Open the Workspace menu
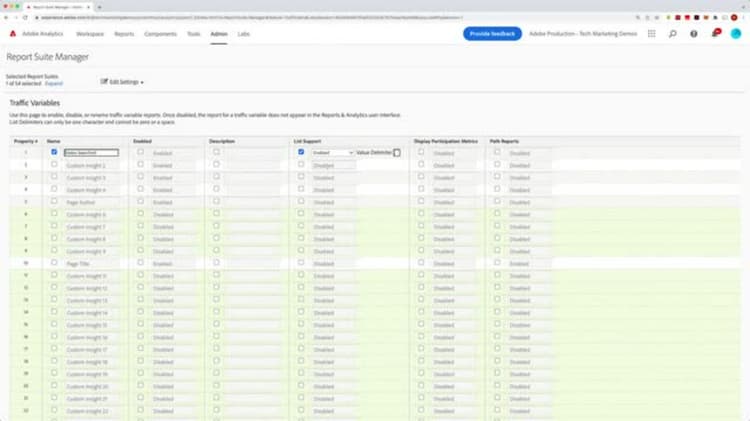The height and width of the screenshot is (421, 750). click(90, 34)
